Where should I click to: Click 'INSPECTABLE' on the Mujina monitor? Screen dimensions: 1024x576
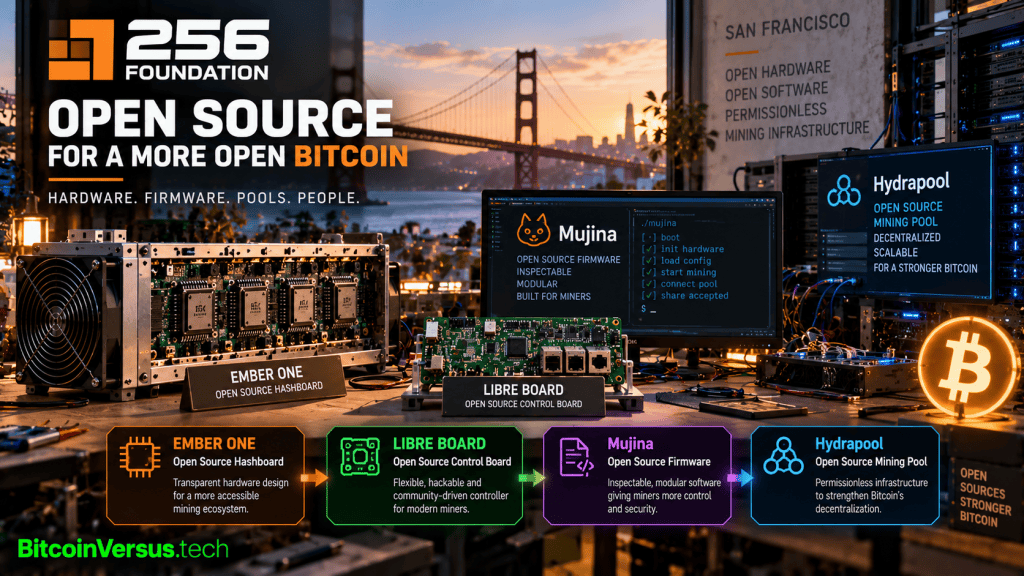[x=544, y=272]
